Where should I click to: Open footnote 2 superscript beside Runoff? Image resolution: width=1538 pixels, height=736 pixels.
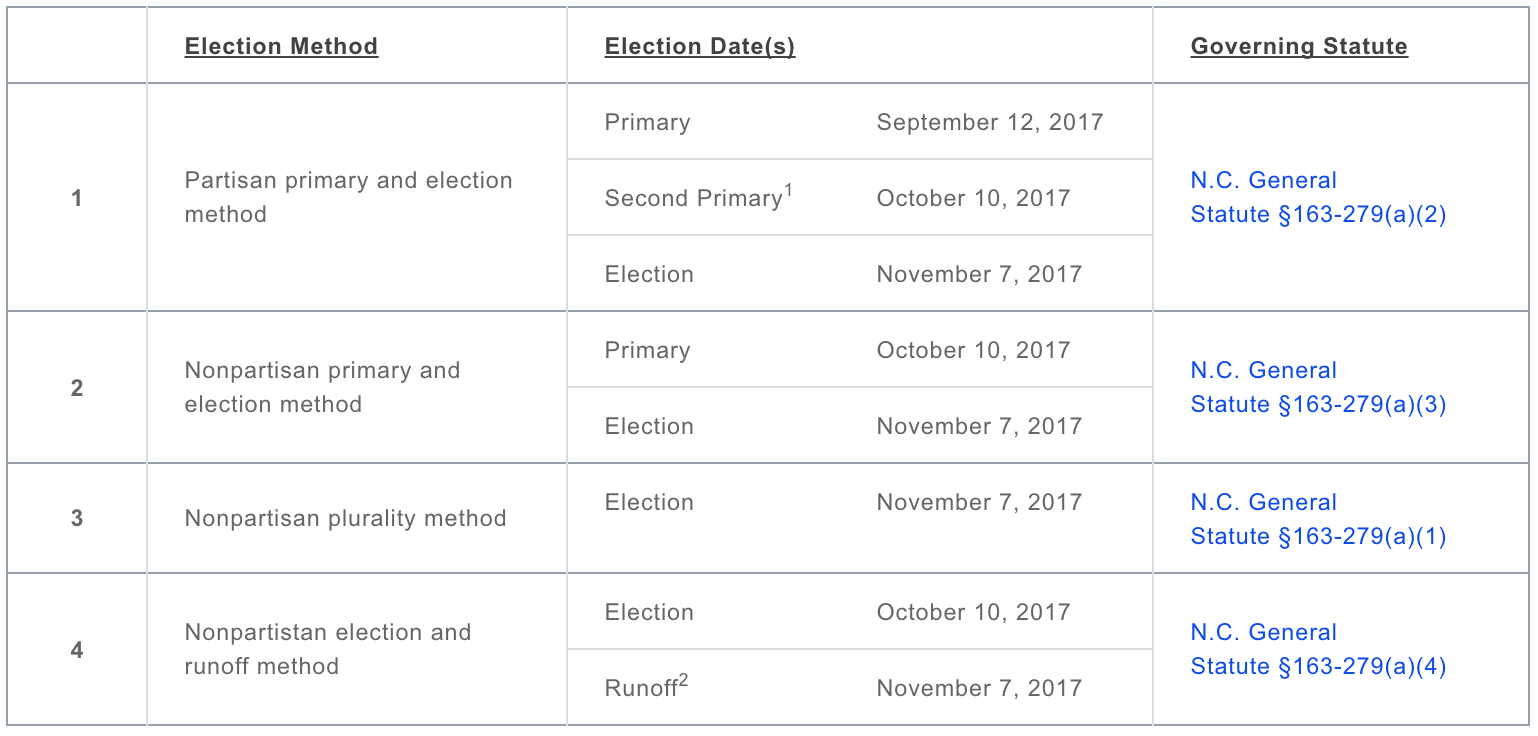point(683,680)
